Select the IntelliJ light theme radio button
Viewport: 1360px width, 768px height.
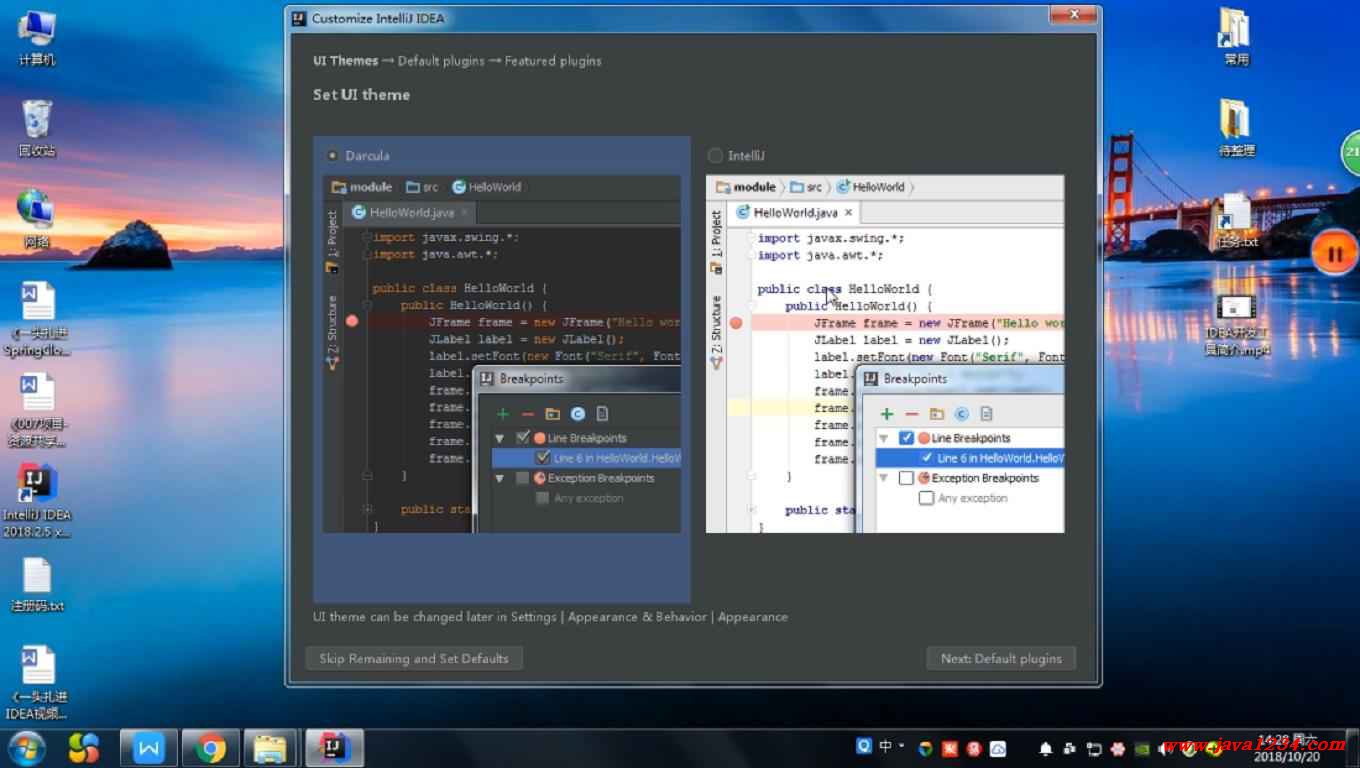tap(714, 156)
